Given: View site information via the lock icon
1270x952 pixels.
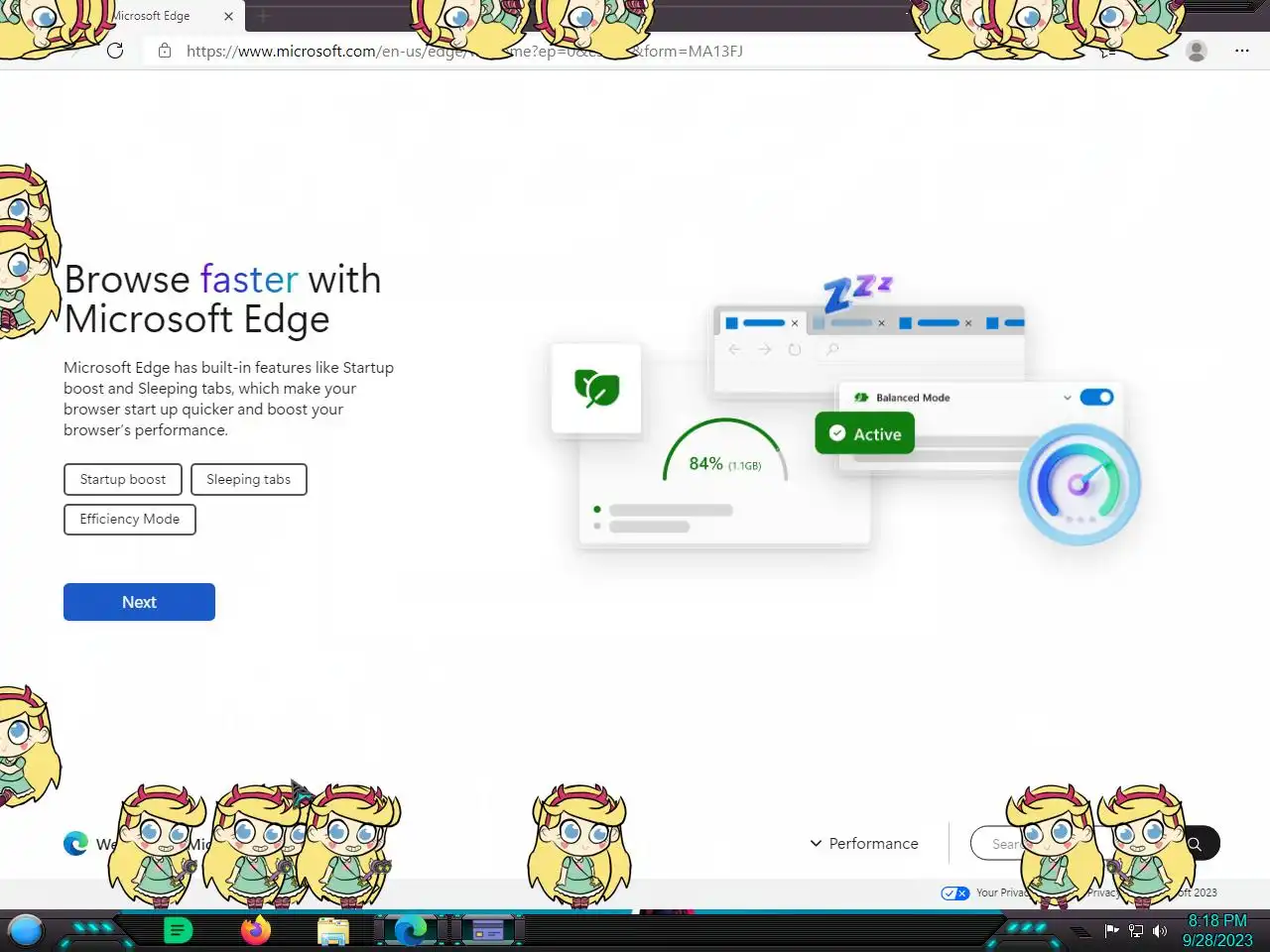Looking at the screenshot, I should tap(165, 51).
